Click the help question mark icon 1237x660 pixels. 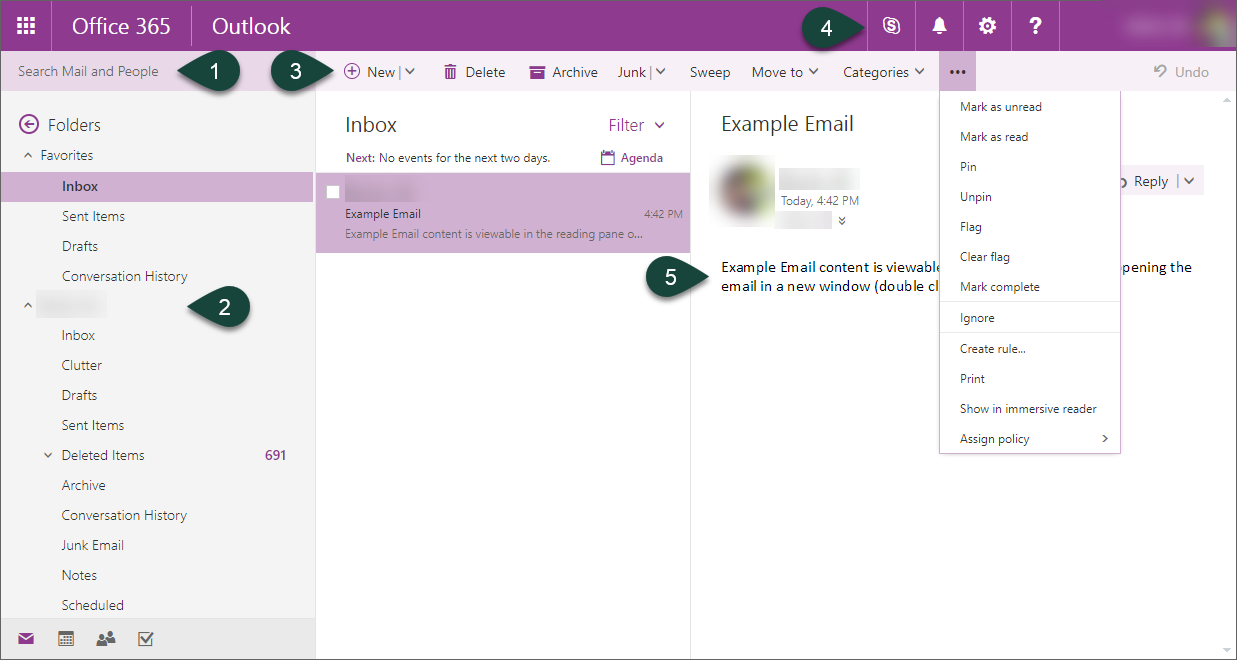[x=1035, y=26]
